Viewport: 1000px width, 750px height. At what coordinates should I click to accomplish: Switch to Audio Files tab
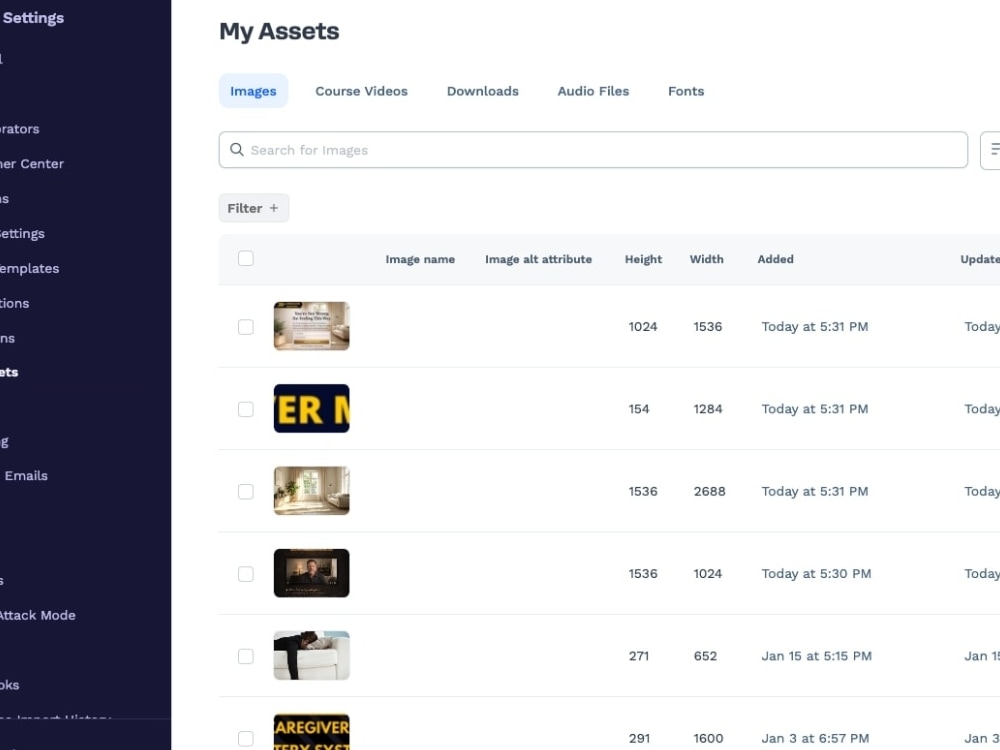tap(593, 91)
